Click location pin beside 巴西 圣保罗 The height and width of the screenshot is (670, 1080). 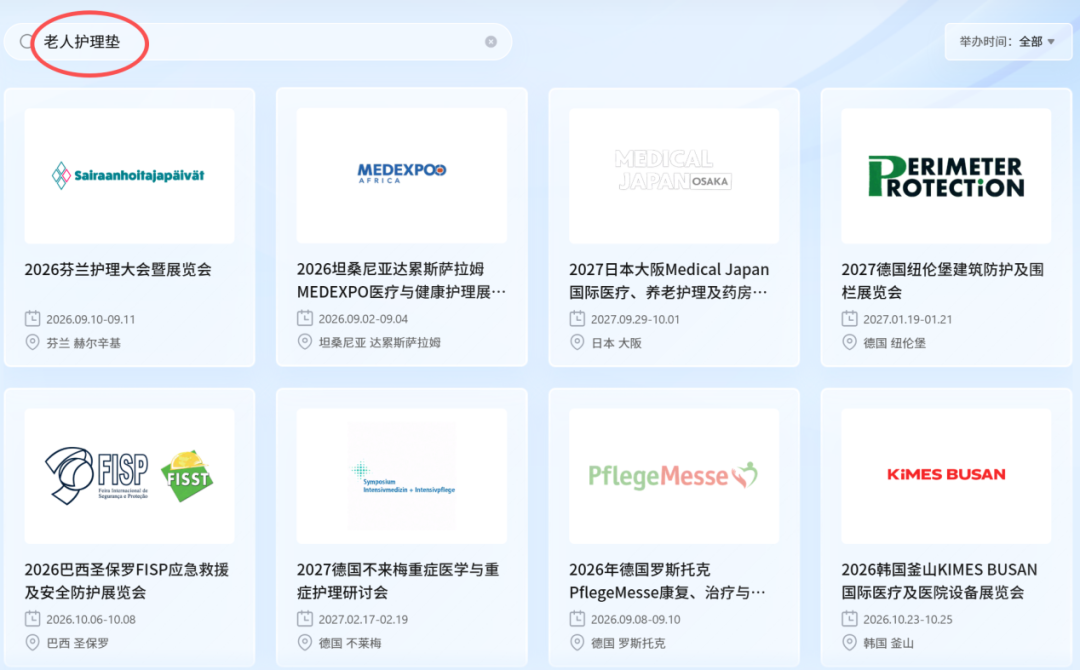tap(32, 642)
